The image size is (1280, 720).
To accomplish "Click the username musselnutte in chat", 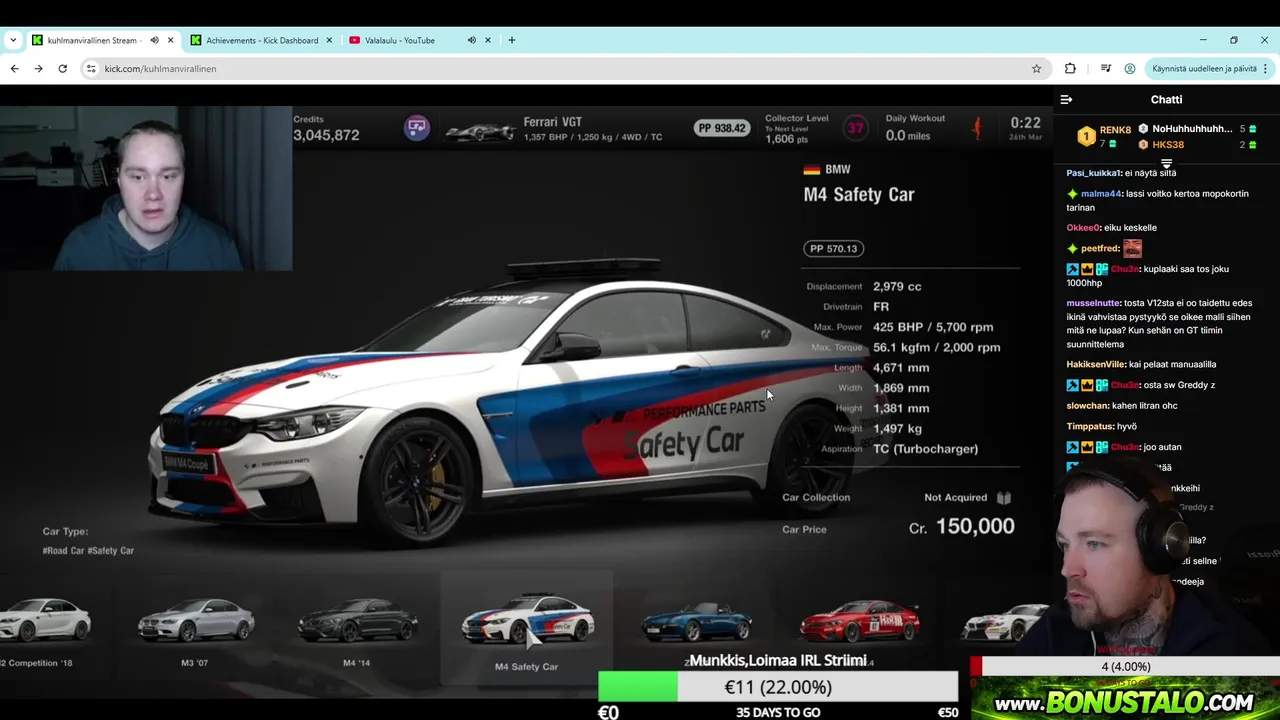I will click(1093, 303).
